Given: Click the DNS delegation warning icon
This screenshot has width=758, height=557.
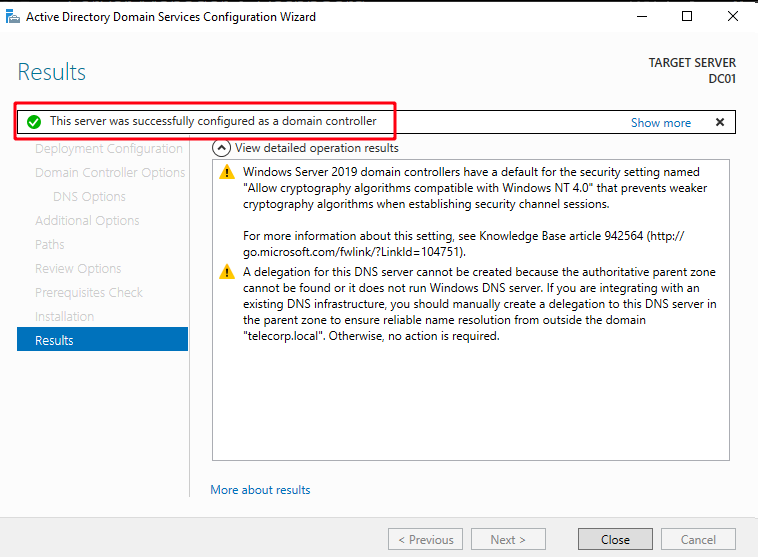Looking at the screenshot, I should click(x=227, y=272).
